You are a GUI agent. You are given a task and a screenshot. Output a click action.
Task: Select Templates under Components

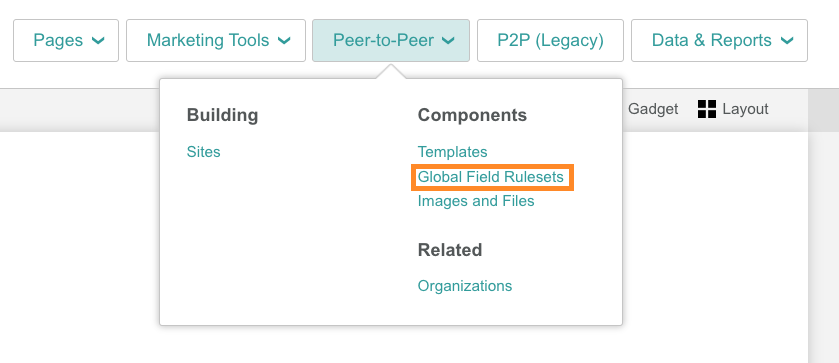pyautogui.click(x=452, y=152)
